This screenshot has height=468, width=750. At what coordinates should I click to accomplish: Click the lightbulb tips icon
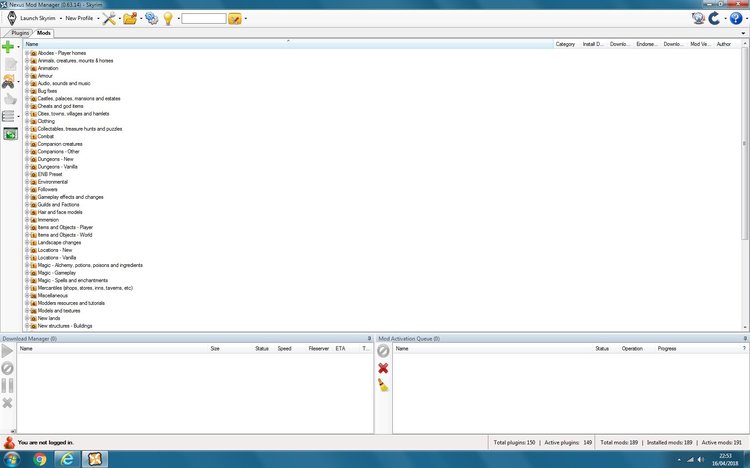pyautogui.click(x=168, y=18)
